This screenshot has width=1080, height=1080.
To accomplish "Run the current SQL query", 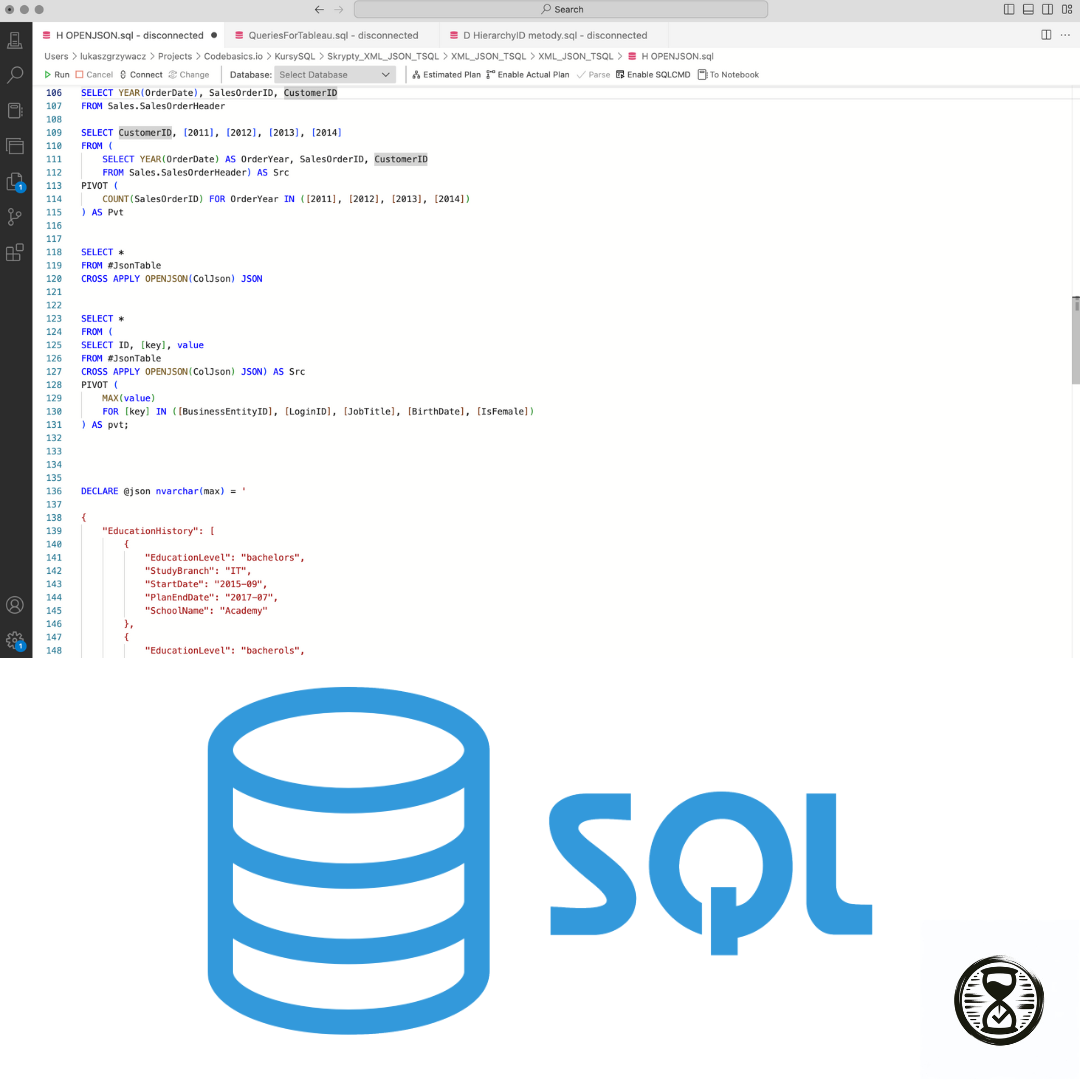I will click(57, 74).
